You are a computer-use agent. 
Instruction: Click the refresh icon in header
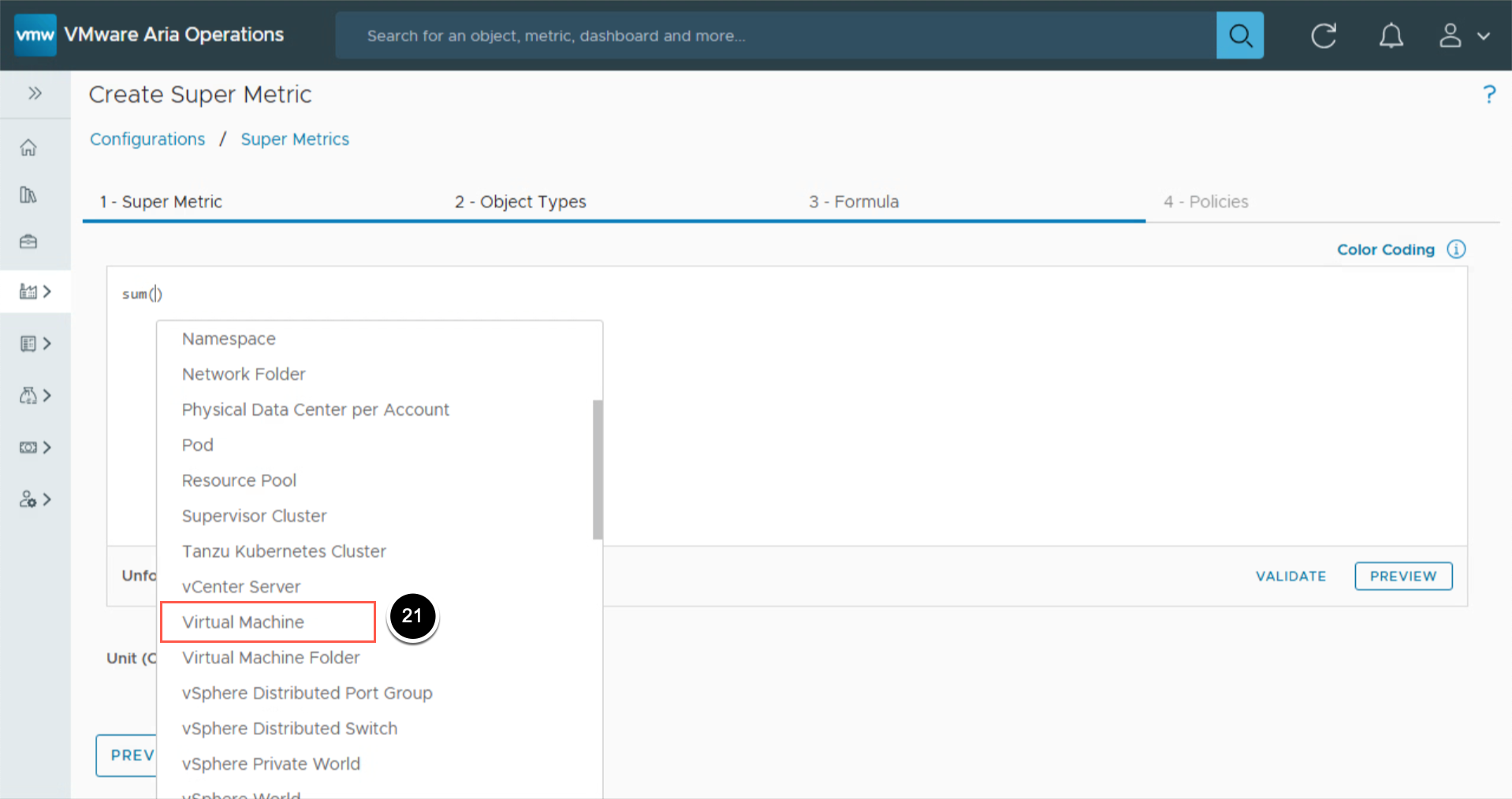[x=1324, y=35]
